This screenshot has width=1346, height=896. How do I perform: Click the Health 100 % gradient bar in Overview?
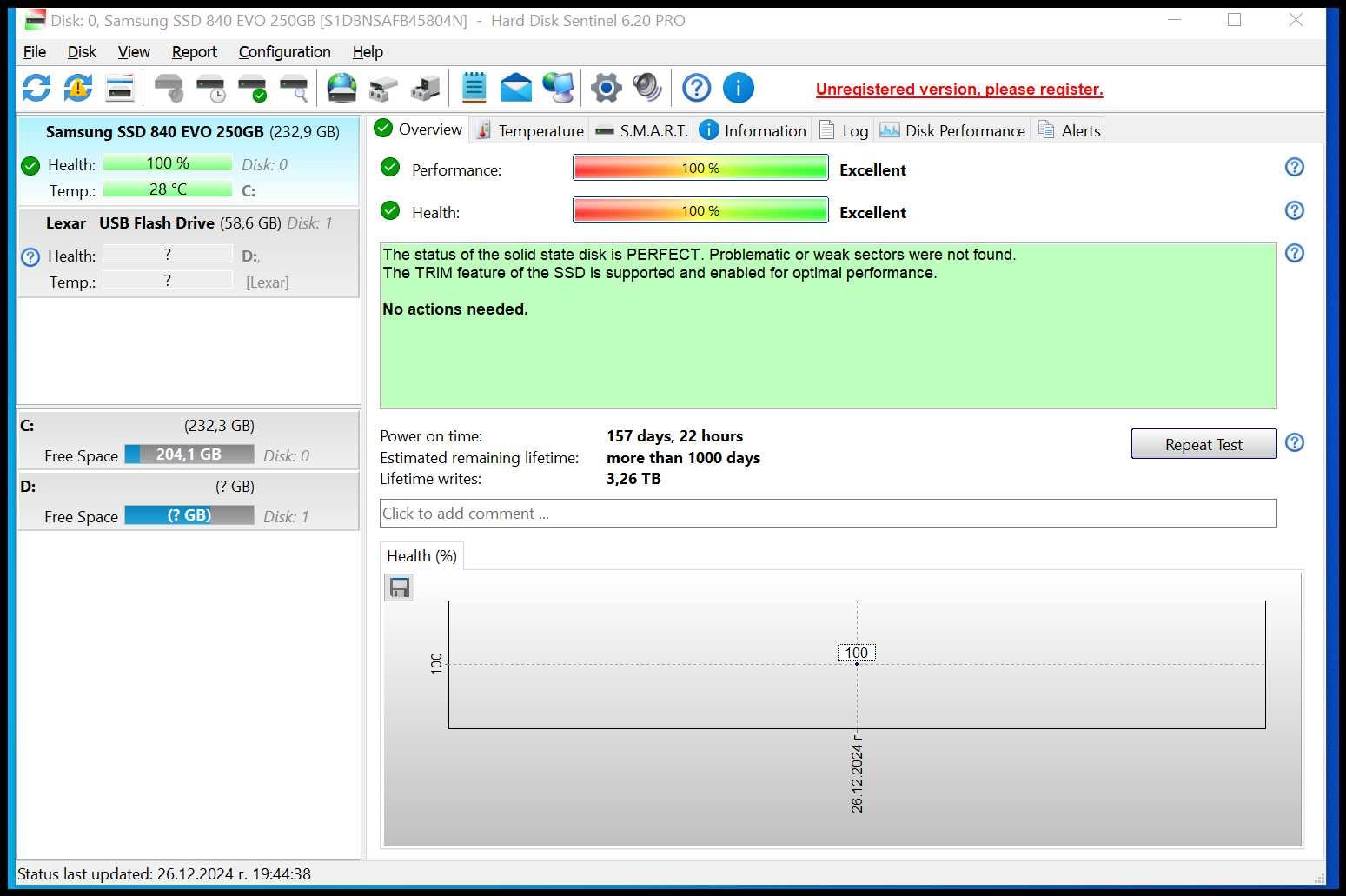[x=700, y=210]
